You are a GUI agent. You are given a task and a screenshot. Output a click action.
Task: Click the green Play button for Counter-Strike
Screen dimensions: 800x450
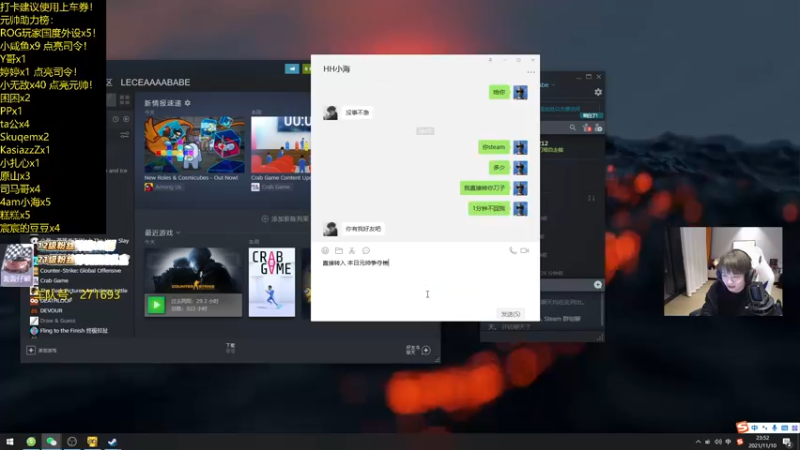coord(156,305)
